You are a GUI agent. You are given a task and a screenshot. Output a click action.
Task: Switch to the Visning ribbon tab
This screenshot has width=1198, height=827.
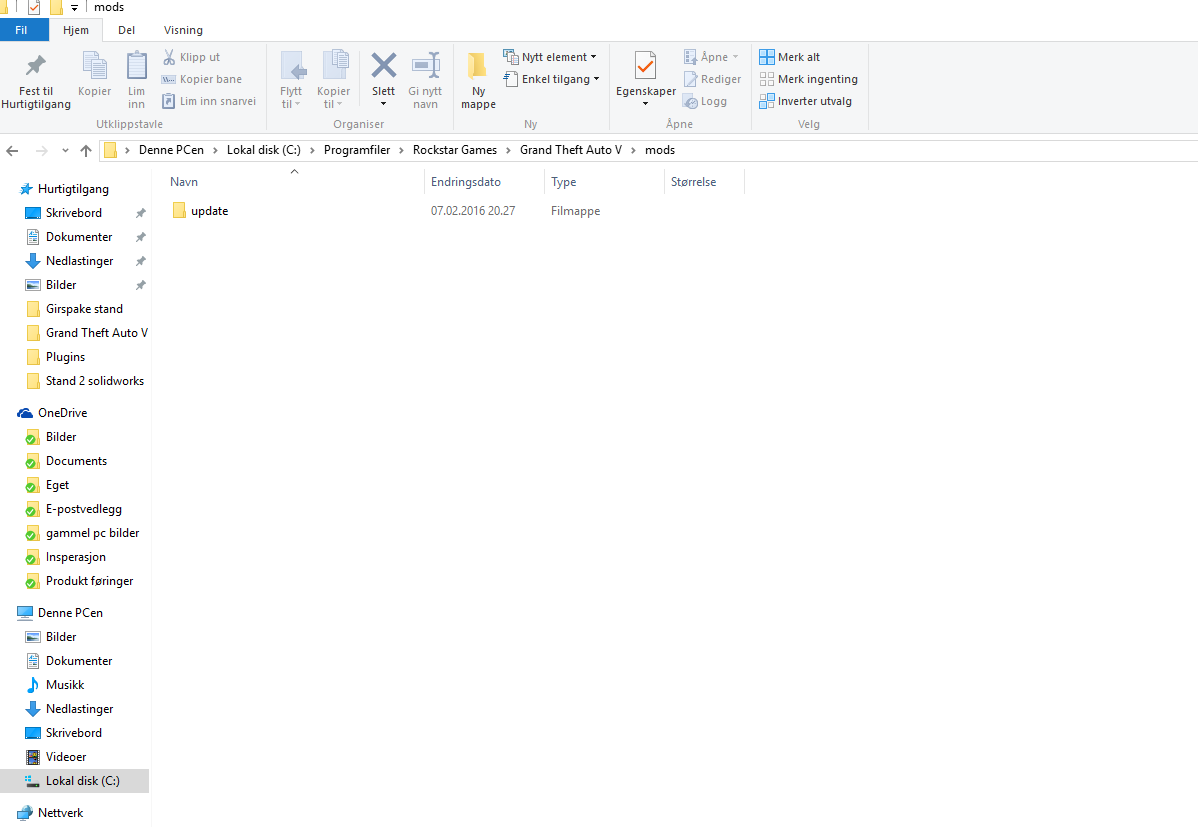coord(183,30)
